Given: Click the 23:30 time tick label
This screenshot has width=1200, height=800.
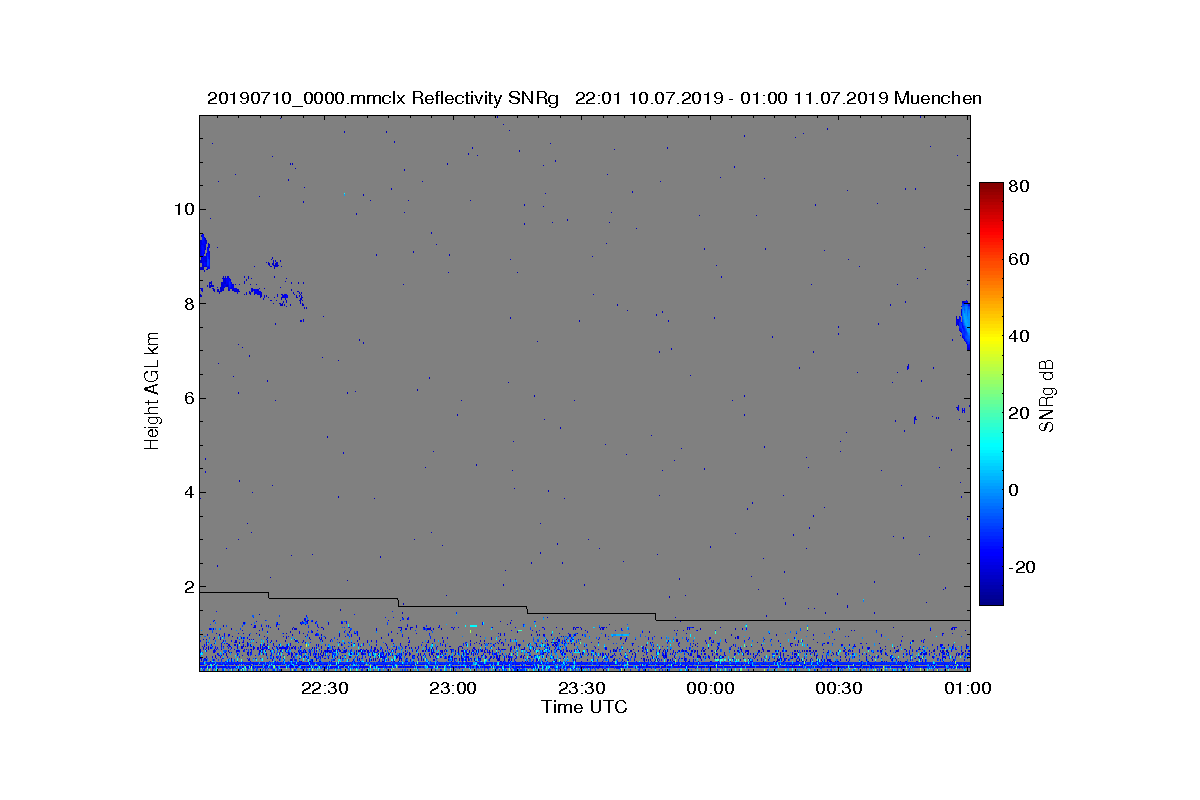Looking at the screenshot, I should click(x=581, y=688).
